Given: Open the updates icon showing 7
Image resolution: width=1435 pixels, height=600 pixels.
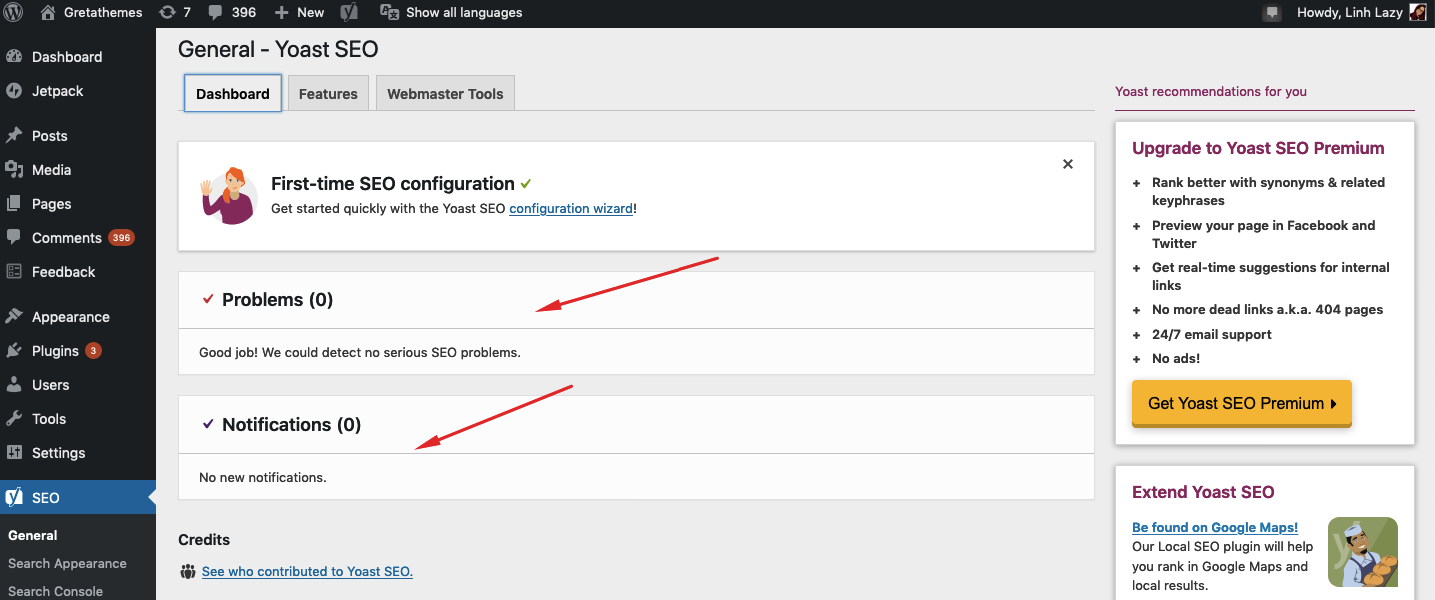Looking at the screenshot, I should [x=167, y=13].
